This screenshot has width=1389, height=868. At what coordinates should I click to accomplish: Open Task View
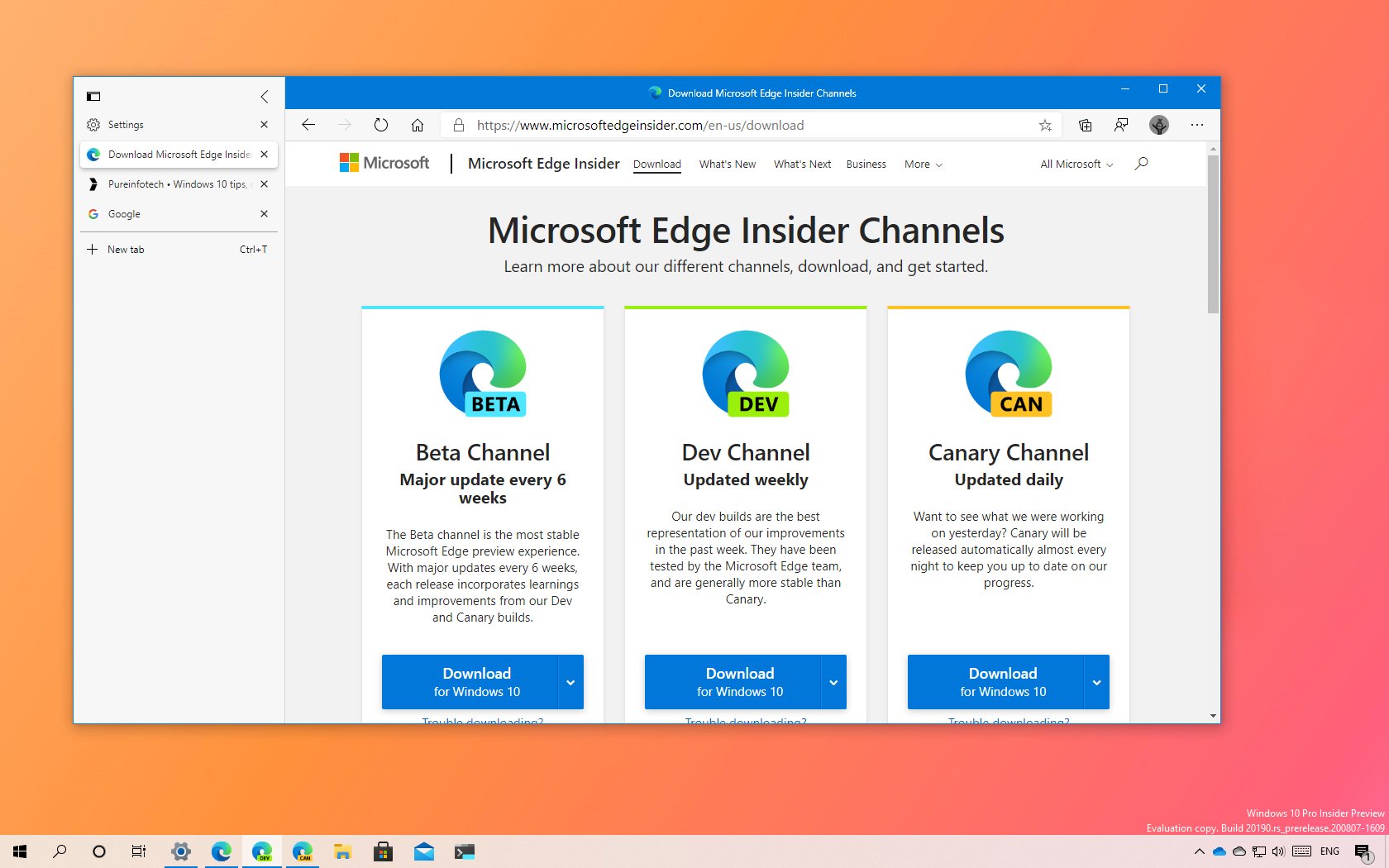coord(139,851)
